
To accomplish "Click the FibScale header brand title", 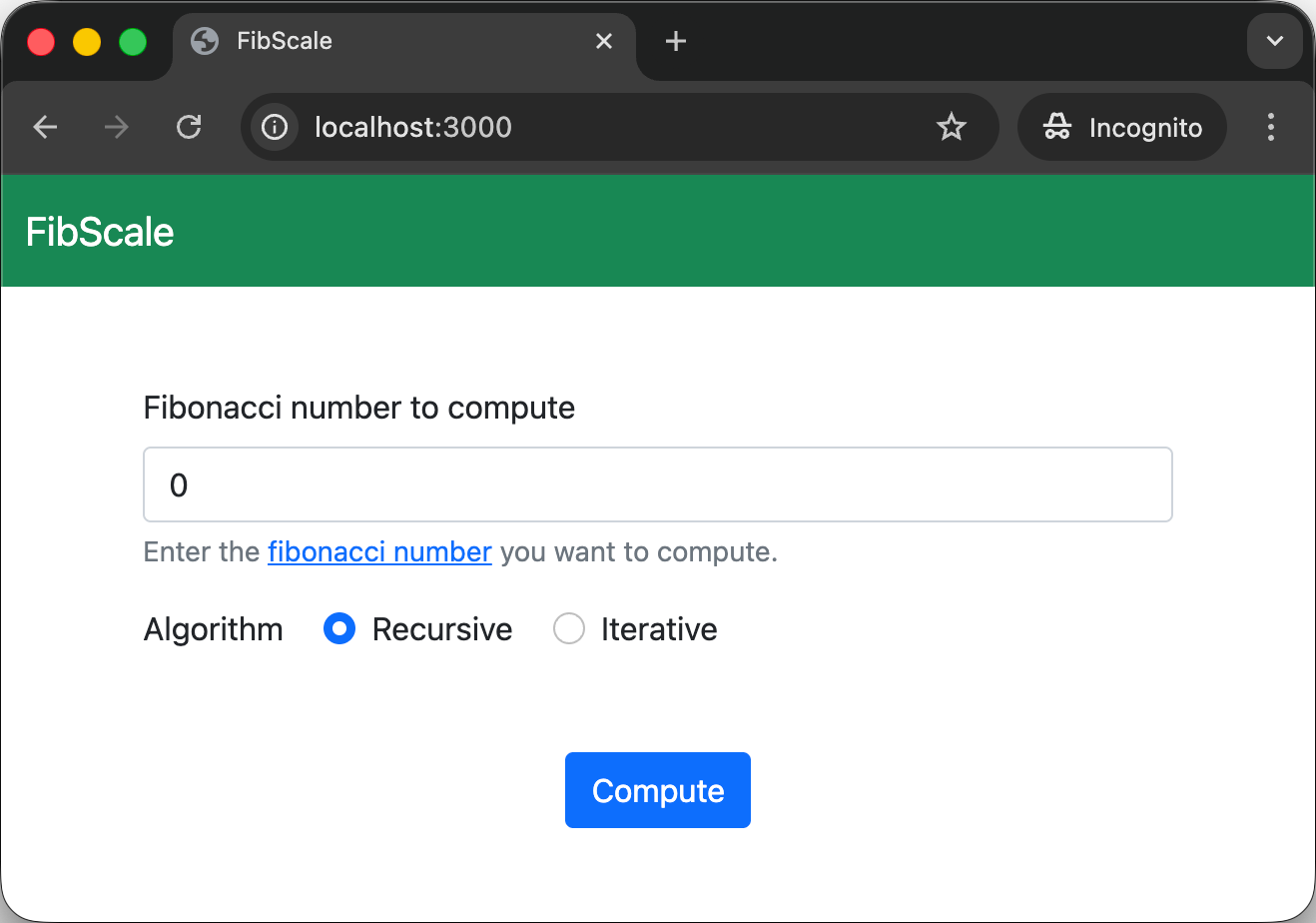I will click(100, 232).
